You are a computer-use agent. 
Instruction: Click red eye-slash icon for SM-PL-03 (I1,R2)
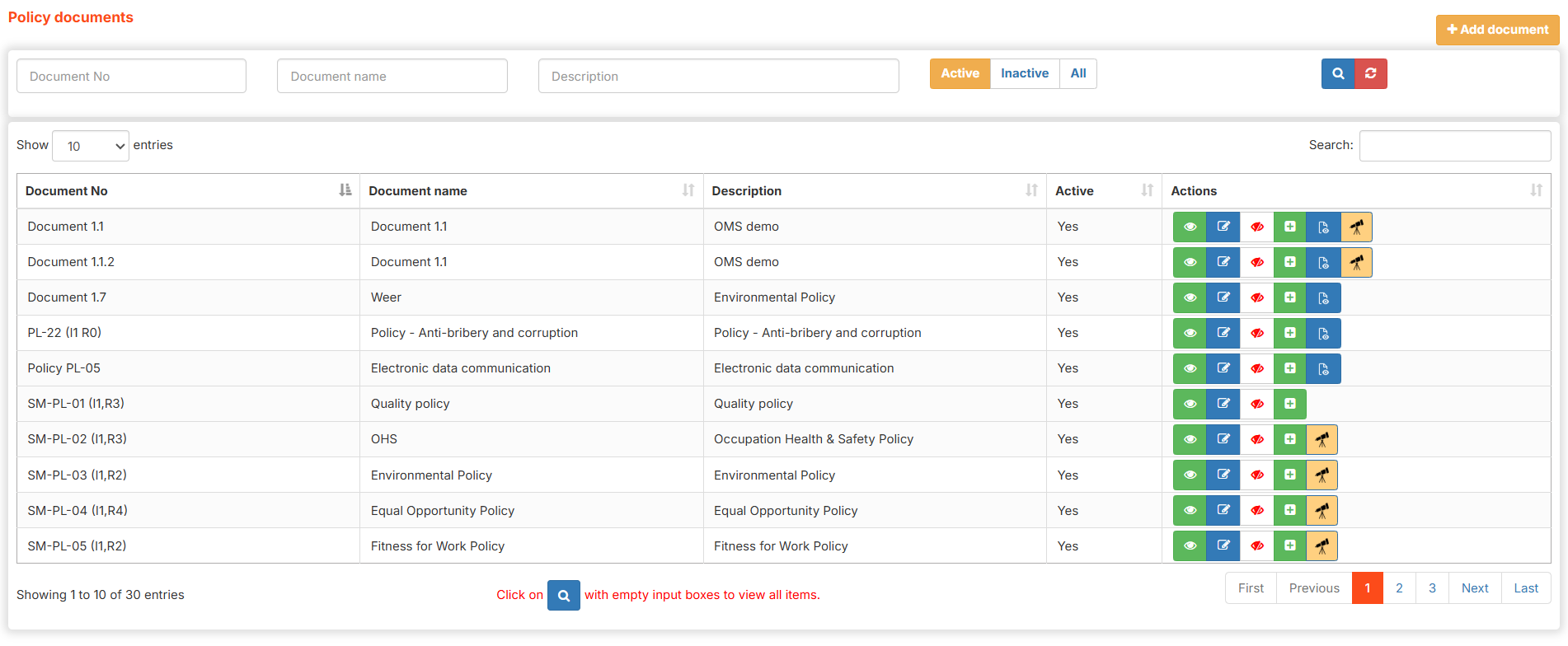click(x=1256, y=475)
